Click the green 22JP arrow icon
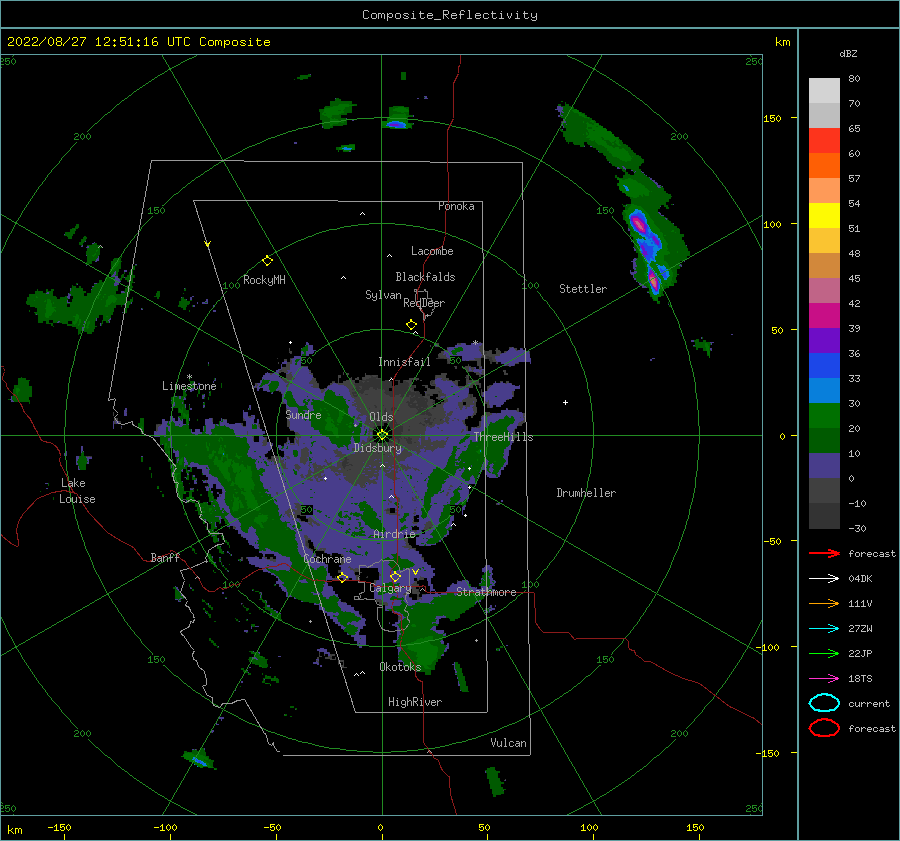This screenshot has height=841, width=900. (824, 653)
